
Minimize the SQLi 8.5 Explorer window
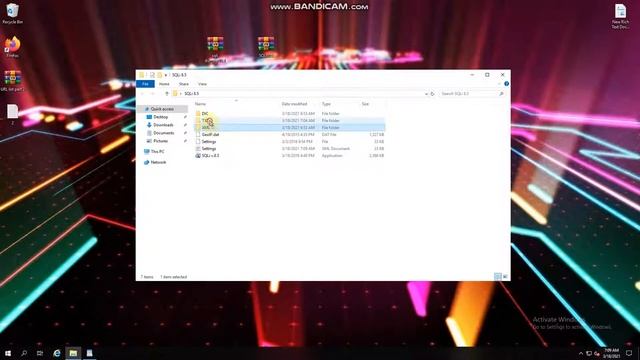point(472,75)
